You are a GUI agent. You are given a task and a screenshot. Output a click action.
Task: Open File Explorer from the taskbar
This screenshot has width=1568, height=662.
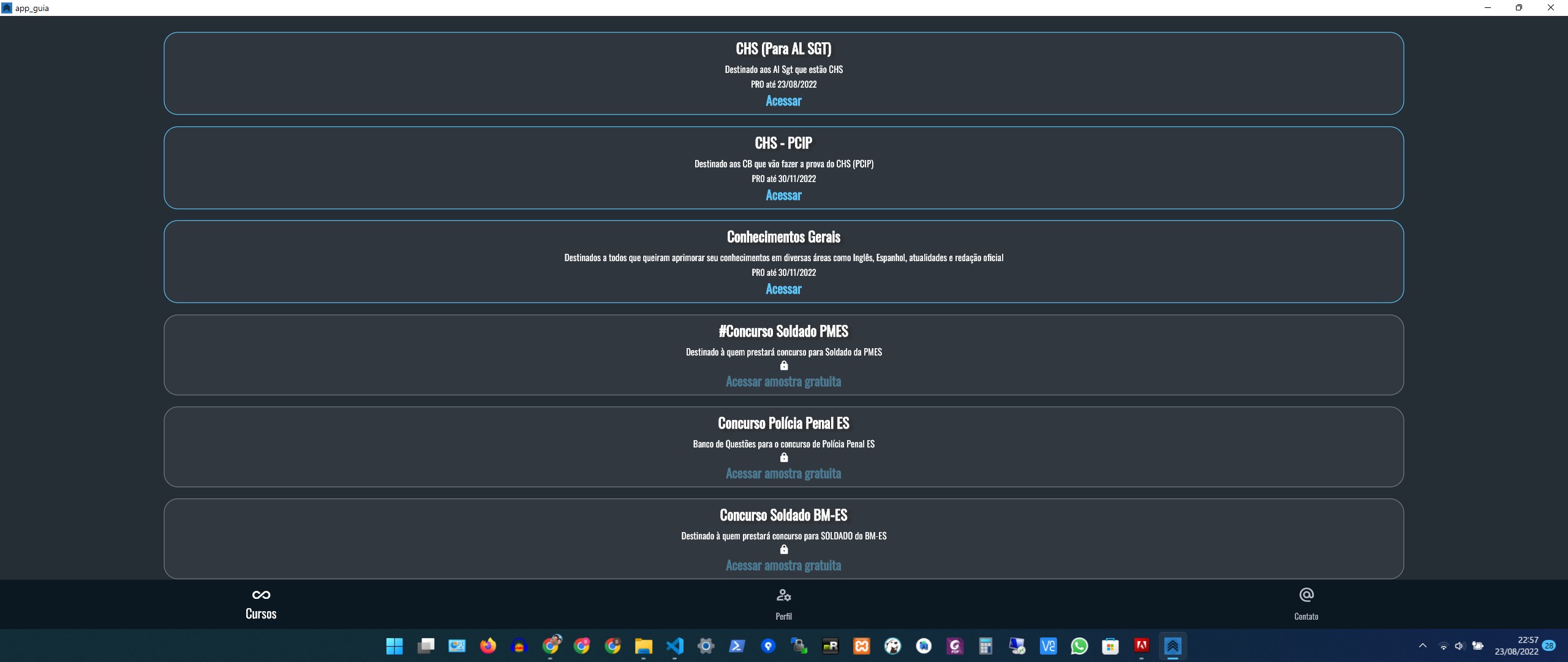pos(643,646)
